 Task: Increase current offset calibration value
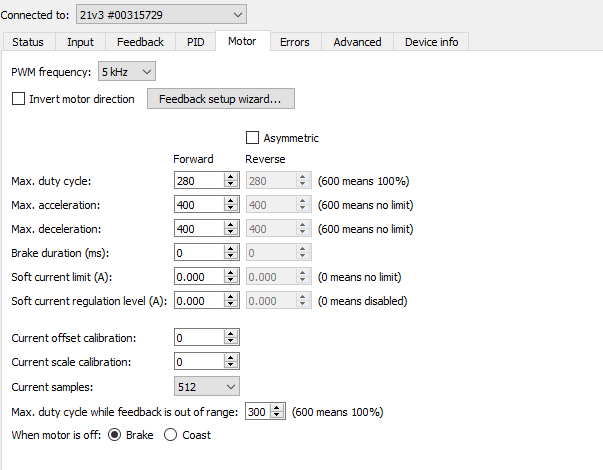click(x=231, y=334)
